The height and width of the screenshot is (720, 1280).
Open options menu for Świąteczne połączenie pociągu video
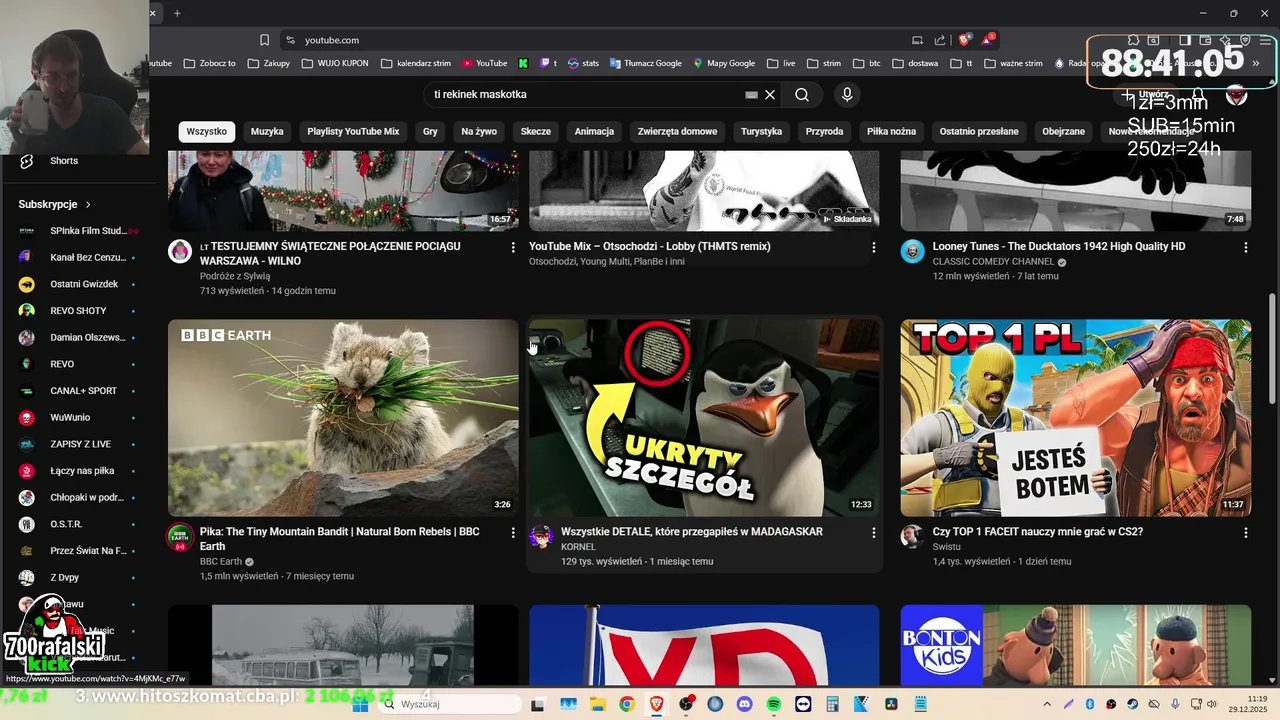coord(513,247)
